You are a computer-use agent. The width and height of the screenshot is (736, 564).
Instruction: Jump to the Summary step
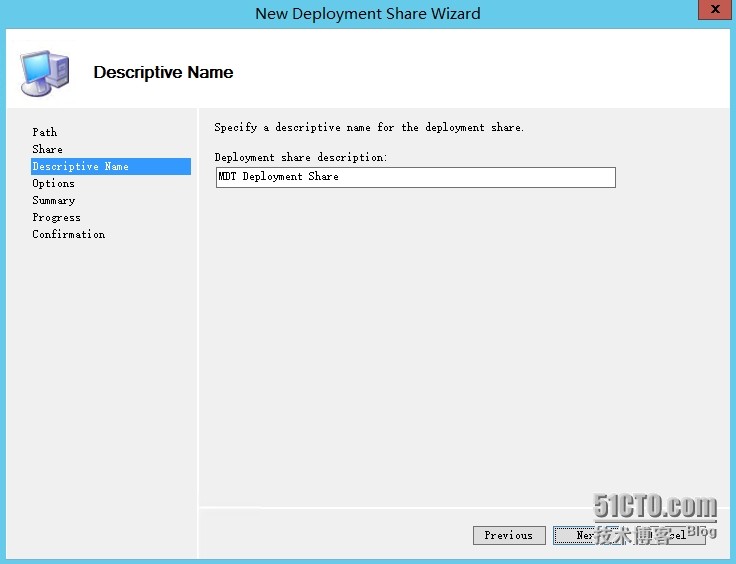point(54,200)
